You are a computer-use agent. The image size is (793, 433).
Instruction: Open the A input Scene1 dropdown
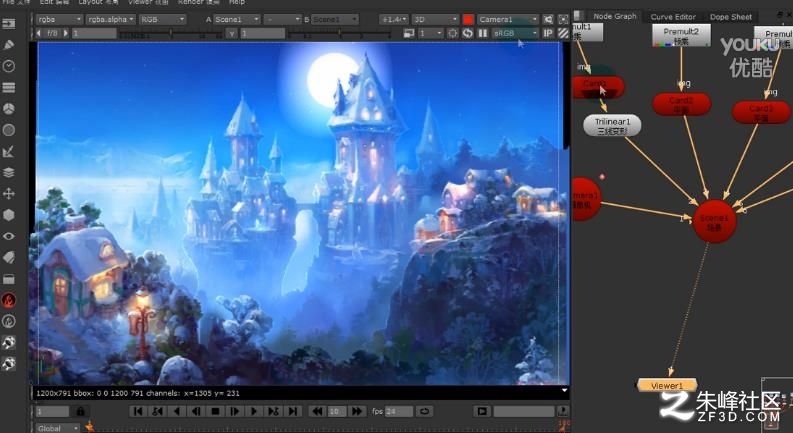click(236, 19)
